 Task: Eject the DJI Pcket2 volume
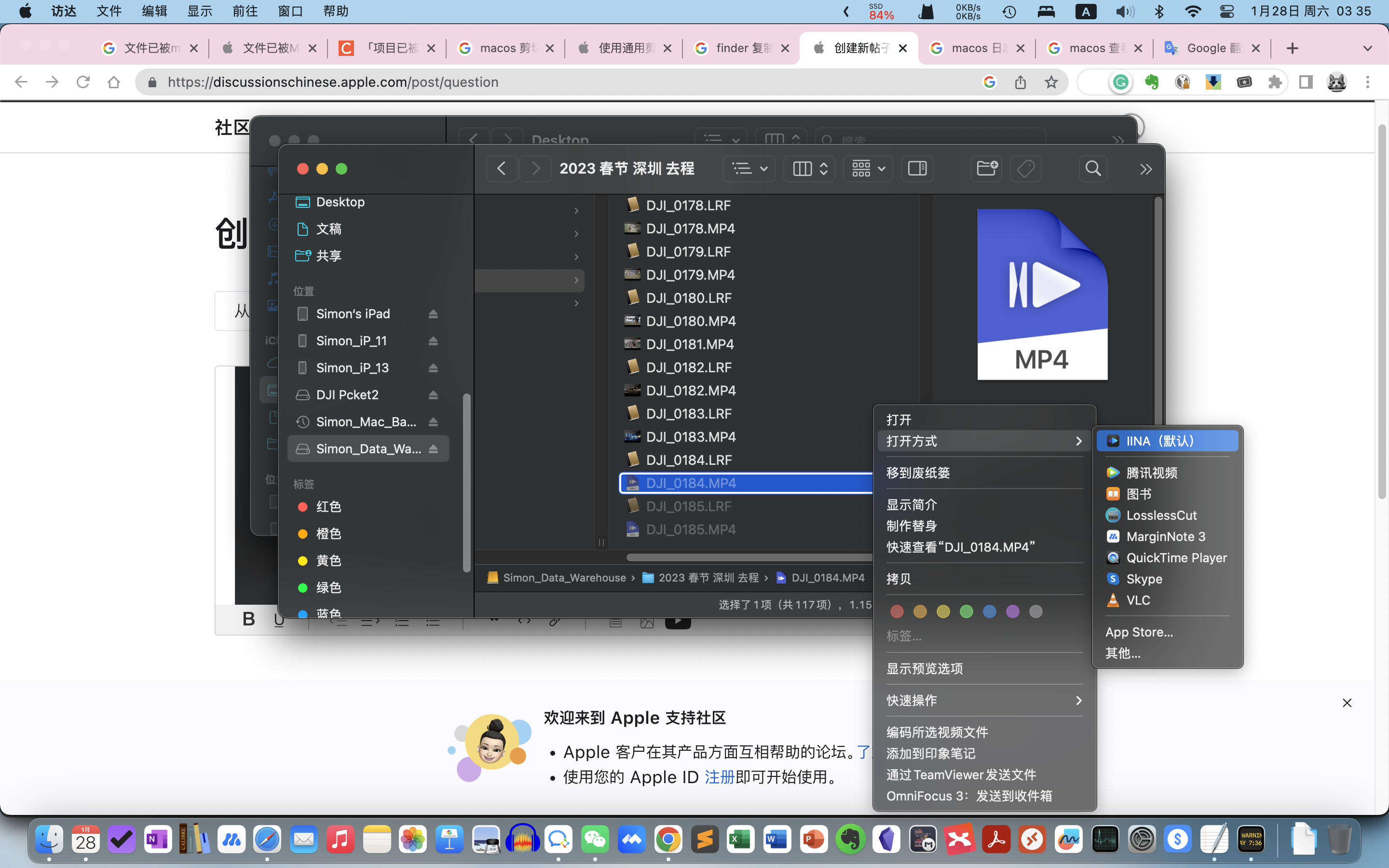pyautogui.click(x=434, y=395)
